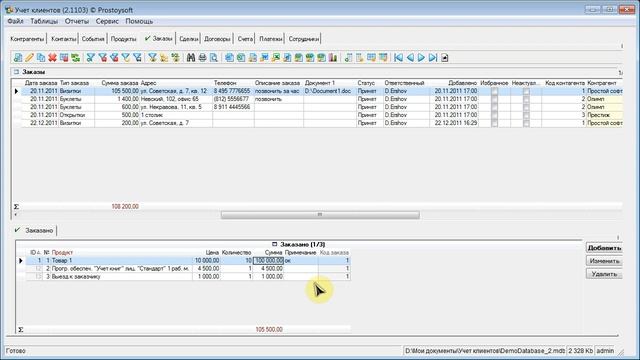640x360 pixels.
Task: Click the add new record icon
Action: pos(18,58)
